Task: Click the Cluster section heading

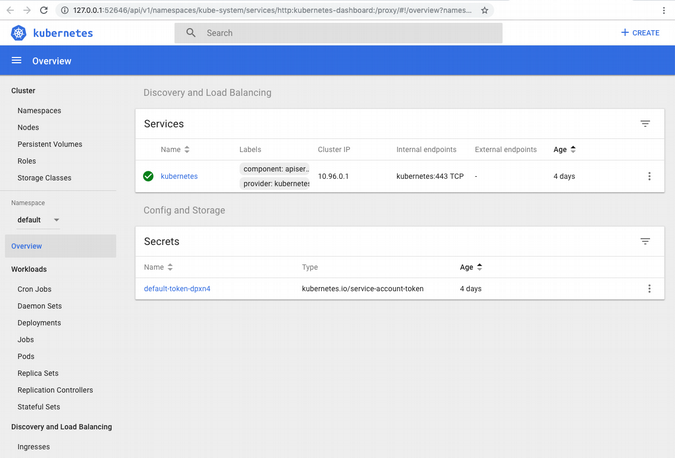Action: coord(23,90)
